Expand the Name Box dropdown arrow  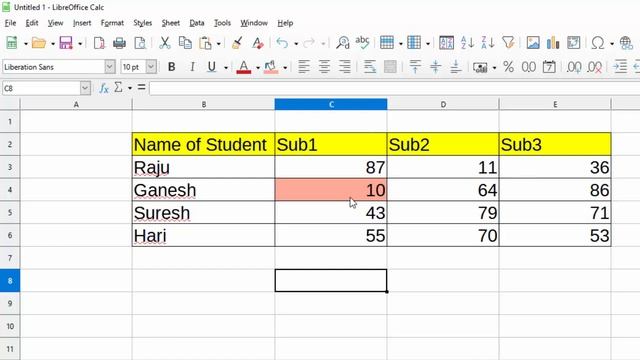(85, 88)
